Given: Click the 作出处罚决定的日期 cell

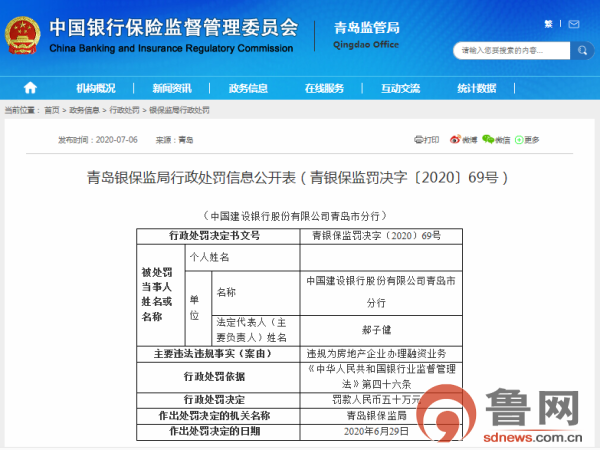Looking at the screenshot, I should [x=218, y=432].
